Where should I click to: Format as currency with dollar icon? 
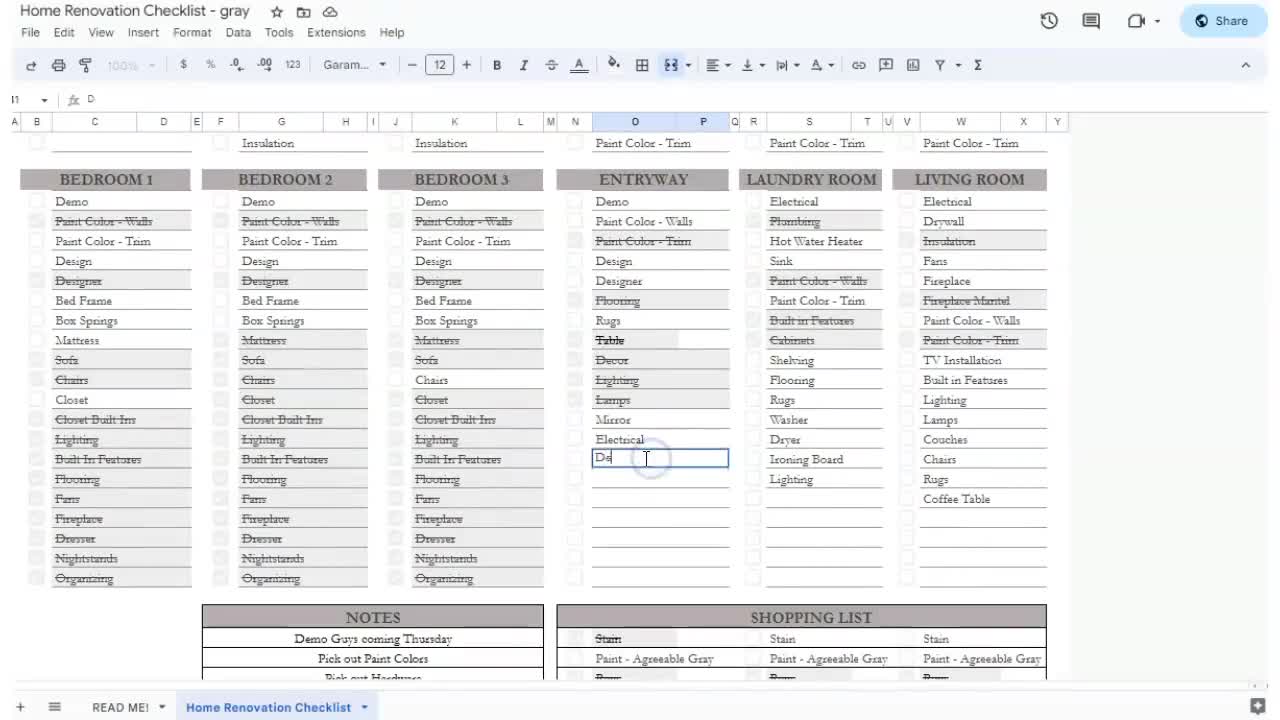tap(183, 65)
